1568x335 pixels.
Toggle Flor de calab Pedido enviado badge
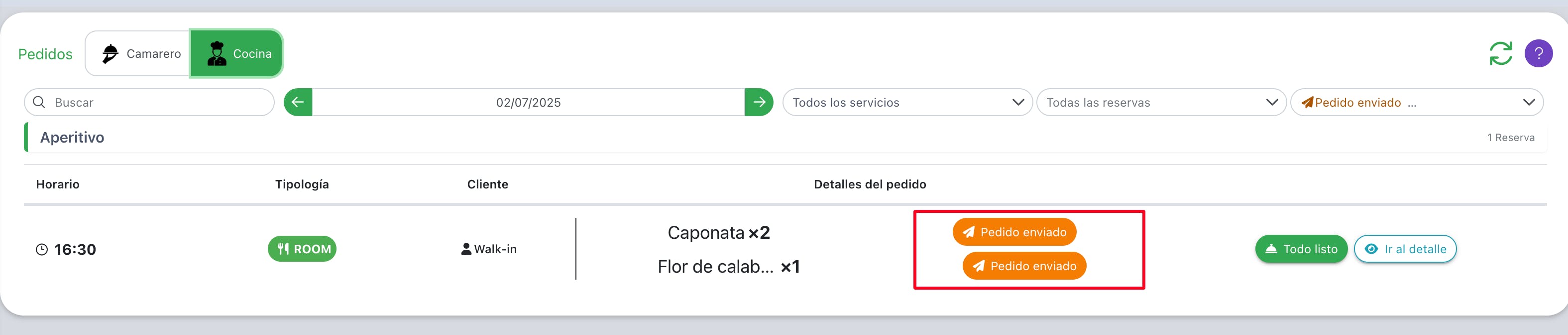1024,266
